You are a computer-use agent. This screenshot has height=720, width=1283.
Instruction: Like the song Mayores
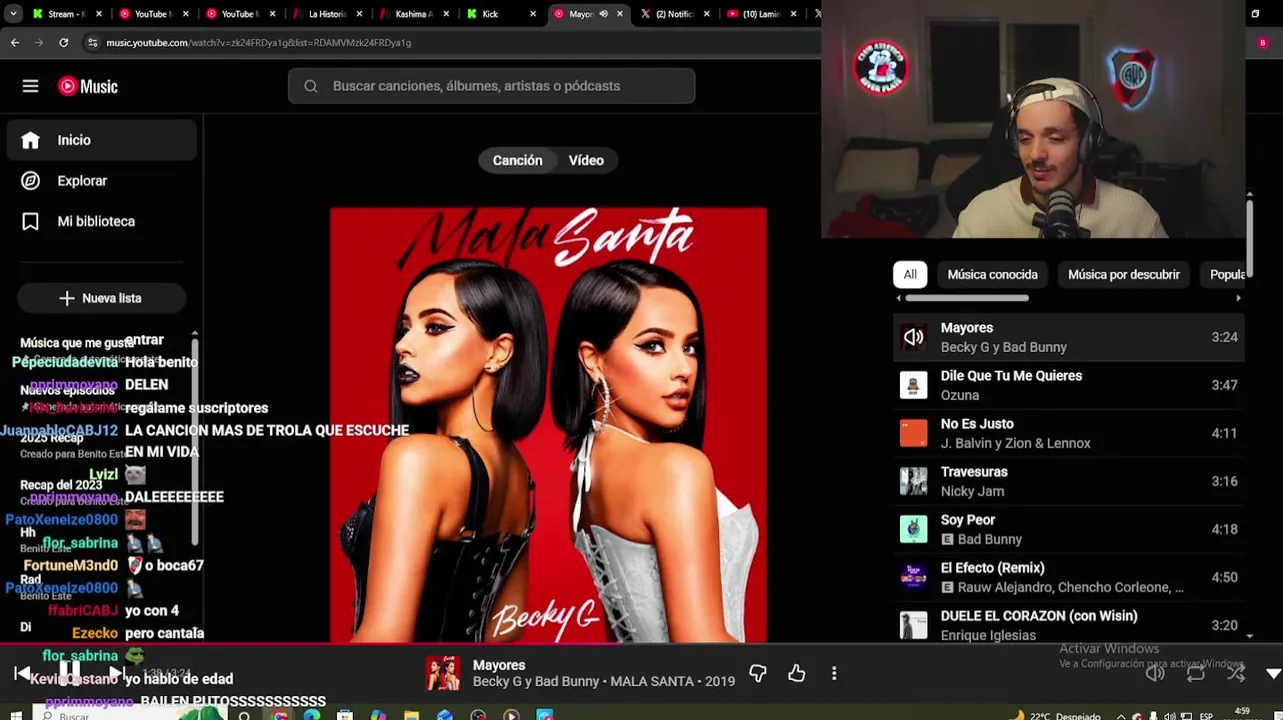(x=796, y=674)
